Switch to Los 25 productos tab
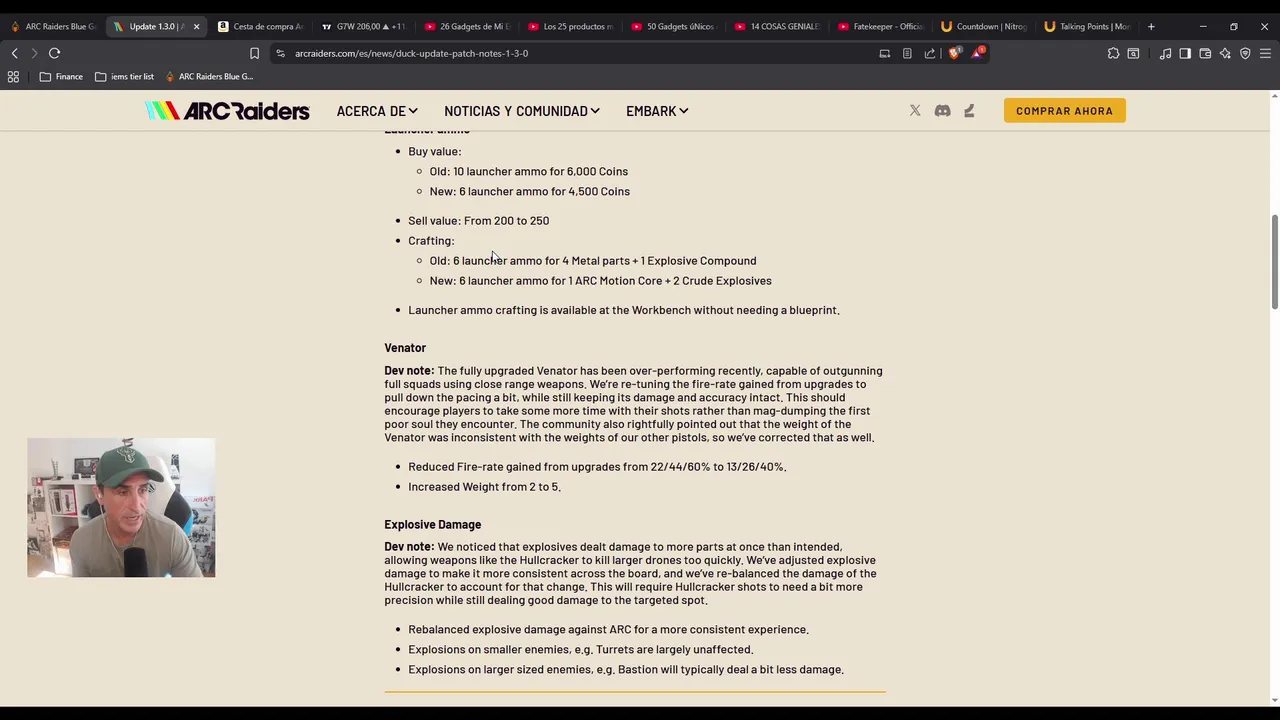This screenshot has height=720, width=1280. [570, 26]
